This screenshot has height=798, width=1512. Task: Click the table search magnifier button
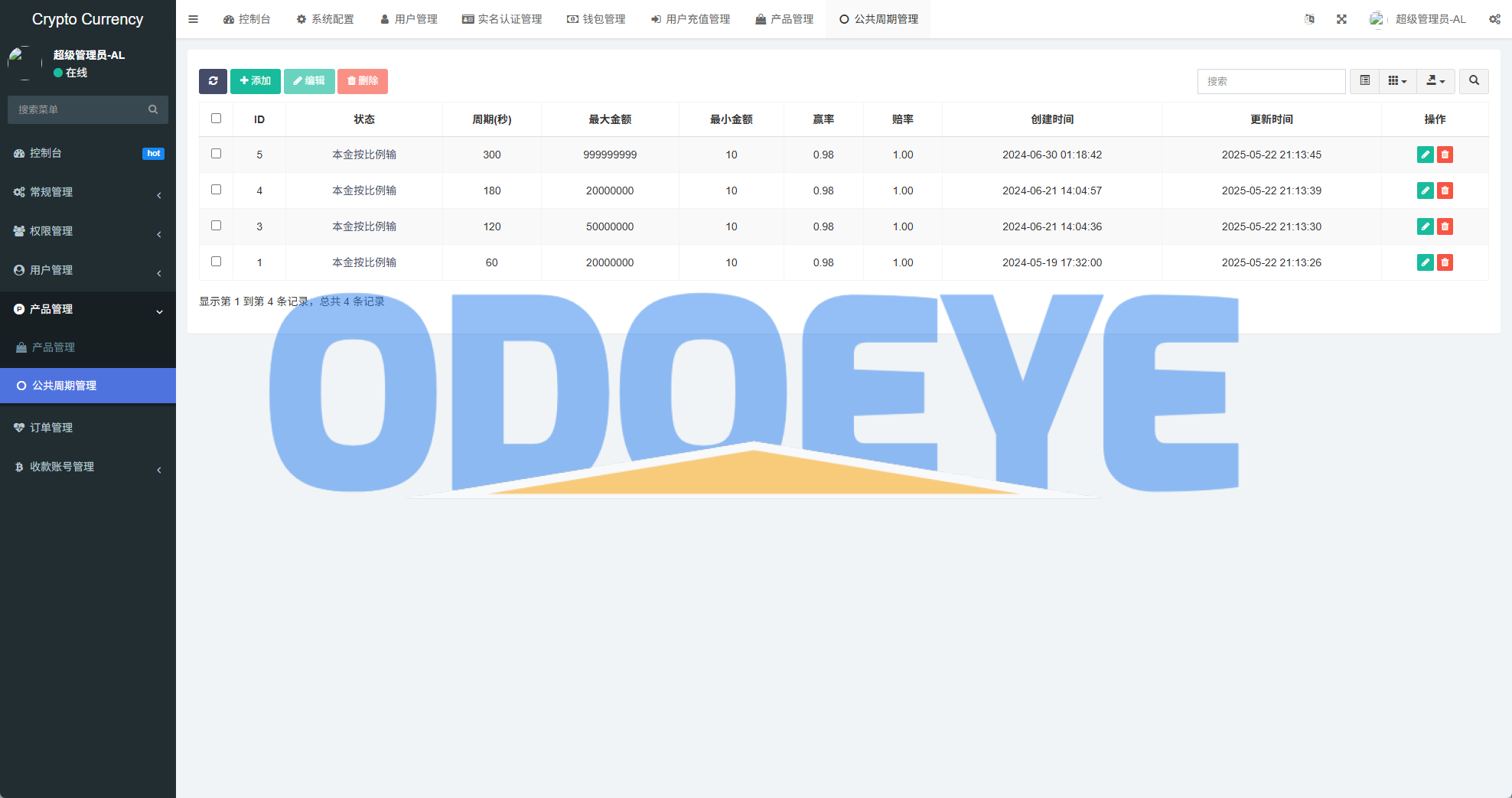click(1474, 81)
